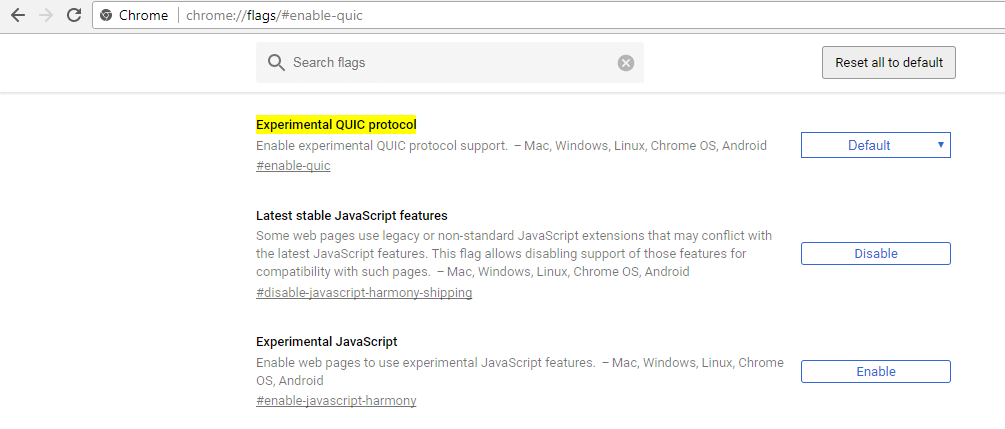This screenshot has height=429, width=1005.
Task: Follow the #enable-quic anchor link
Action: pyautogui.click(x=293, y=166)
